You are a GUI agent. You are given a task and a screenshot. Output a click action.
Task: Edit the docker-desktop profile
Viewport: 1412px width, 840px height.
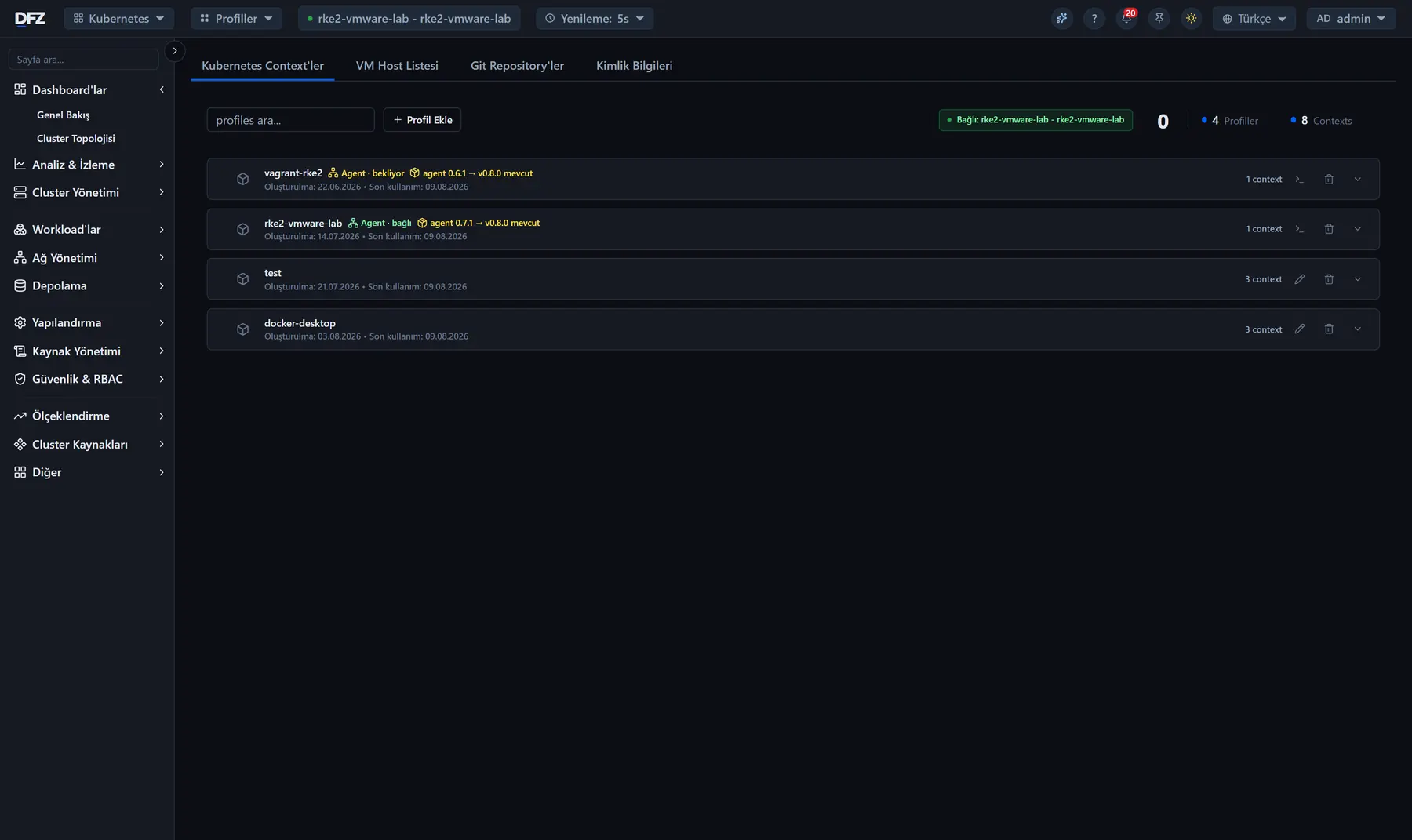tap(1300, 329)
